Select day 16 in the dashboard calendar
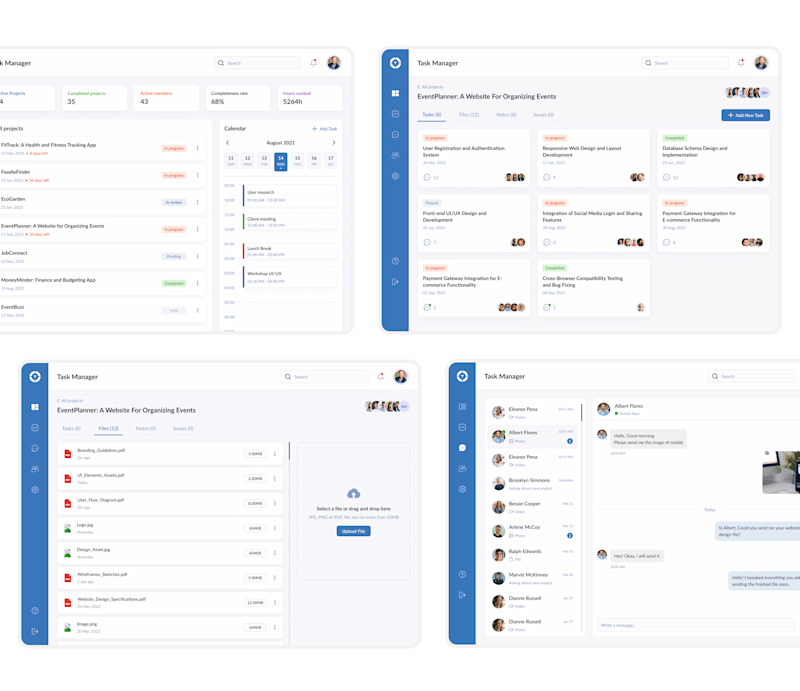 (x=314, y=161)
